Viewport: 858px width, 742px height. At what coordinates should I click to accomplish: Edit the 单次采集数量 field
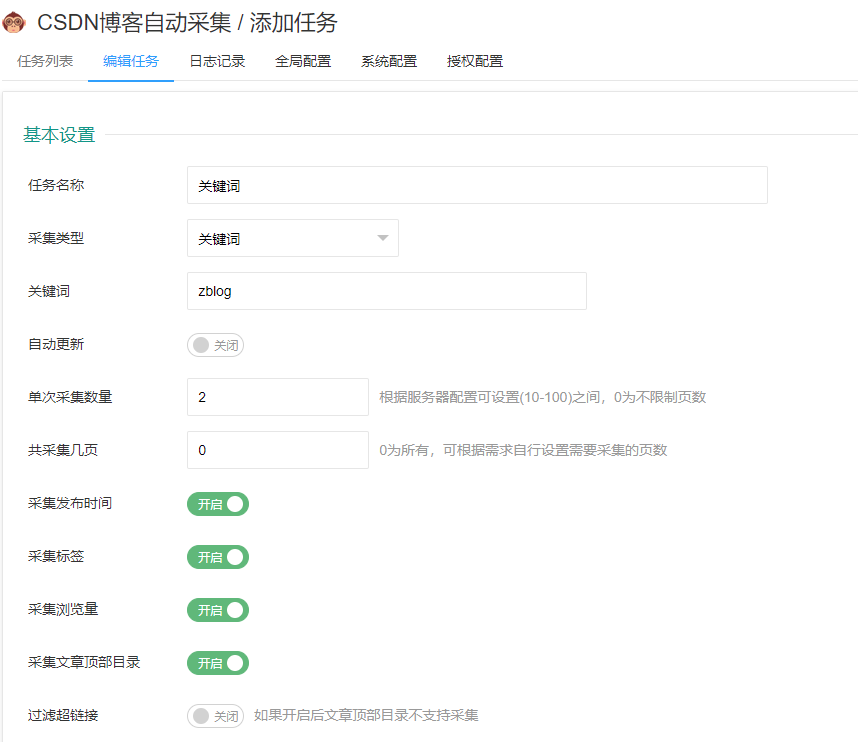coord(278,397)
